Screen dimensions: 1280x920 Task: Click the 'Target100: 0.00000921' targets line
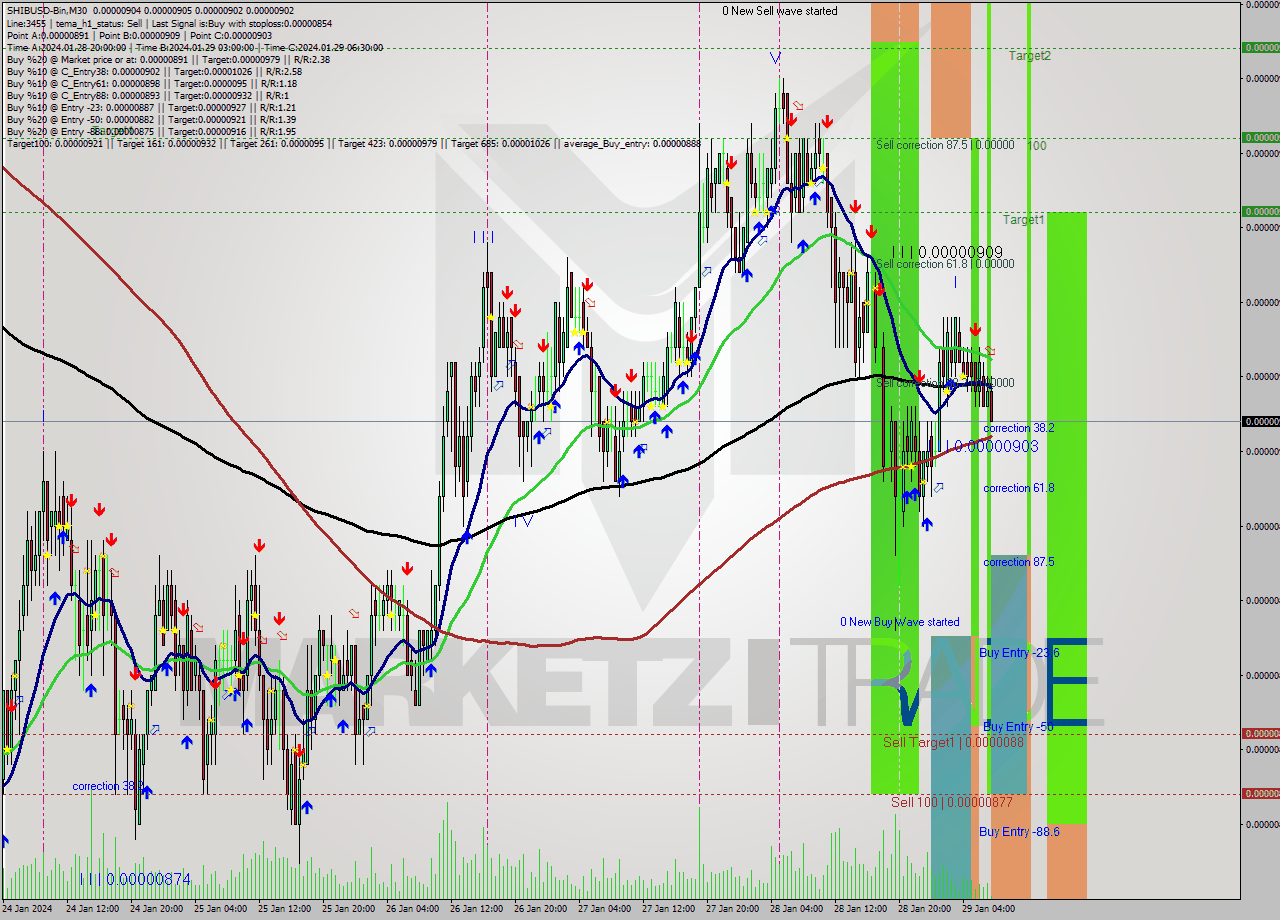(x=354, y=144)
